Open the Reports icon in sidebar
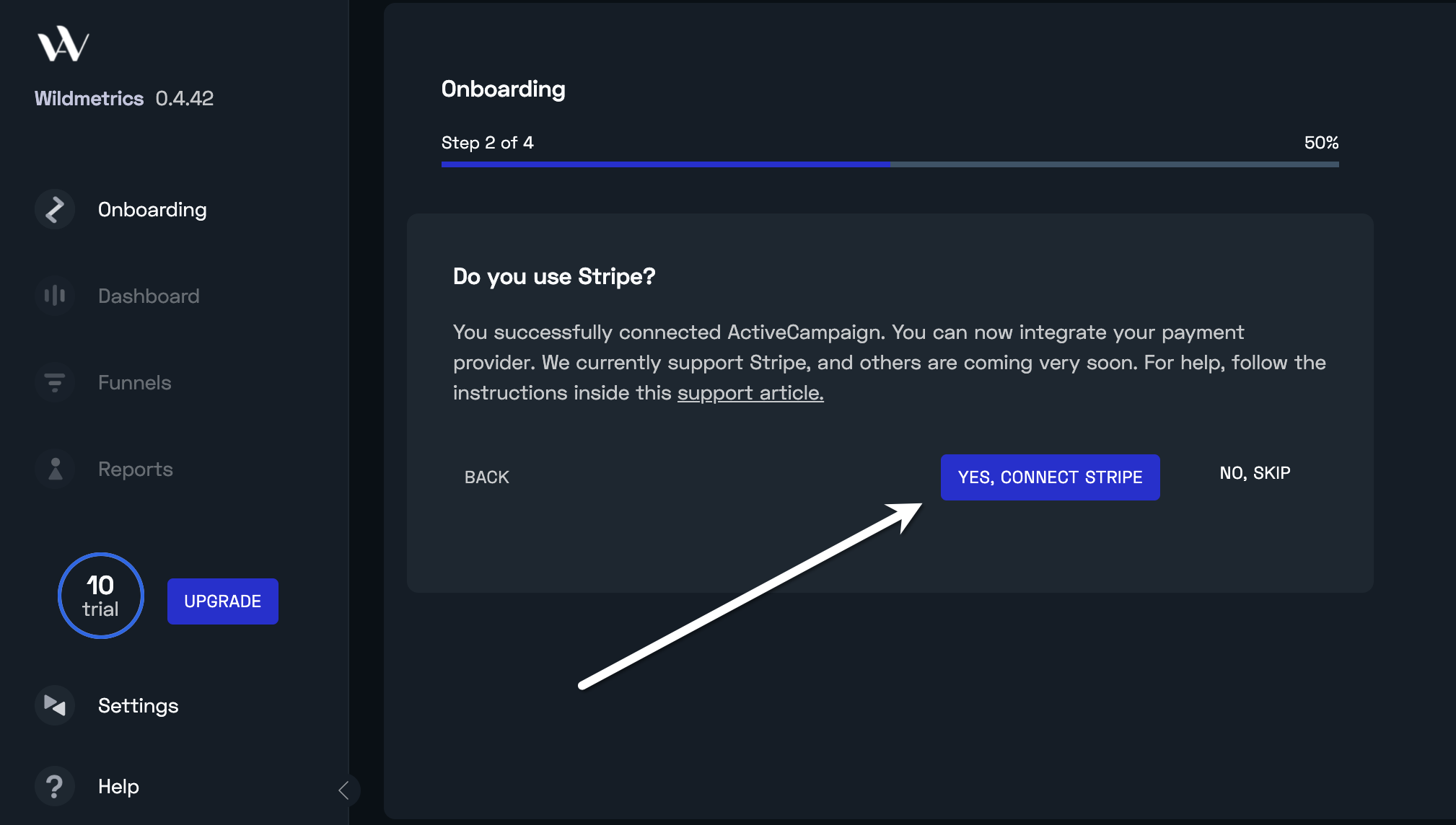This screenshot has height=825, width=1456. point(55,469)
